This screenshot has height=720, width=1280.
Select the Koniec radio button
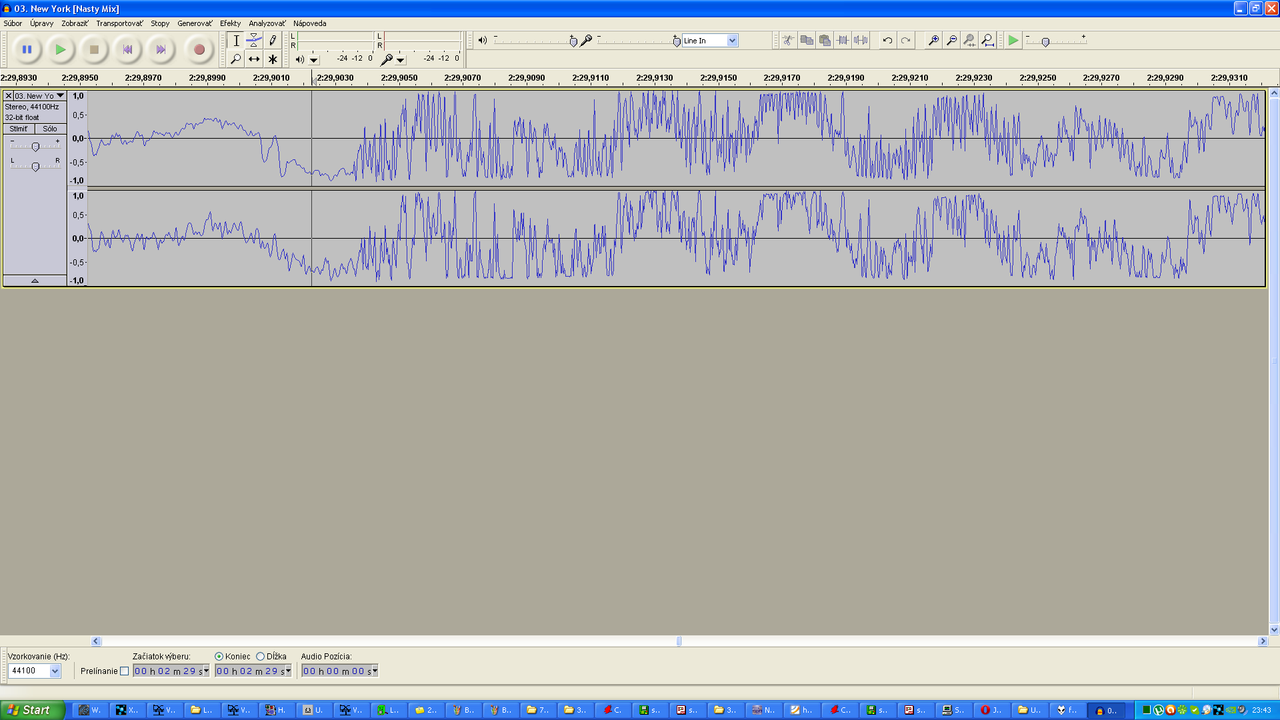219,656
